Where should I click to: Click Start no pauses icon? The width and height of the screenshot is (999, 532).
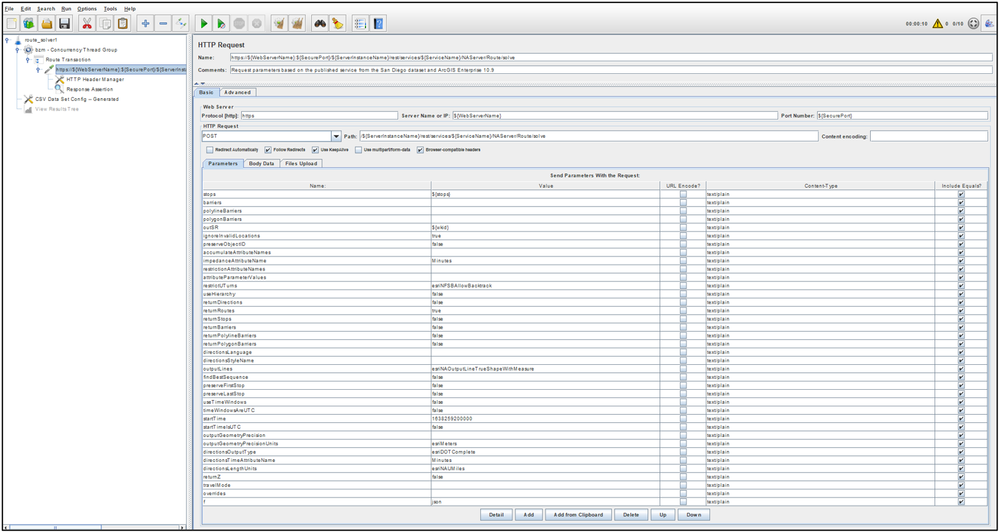pyautogui.click(x=221, y=24)
